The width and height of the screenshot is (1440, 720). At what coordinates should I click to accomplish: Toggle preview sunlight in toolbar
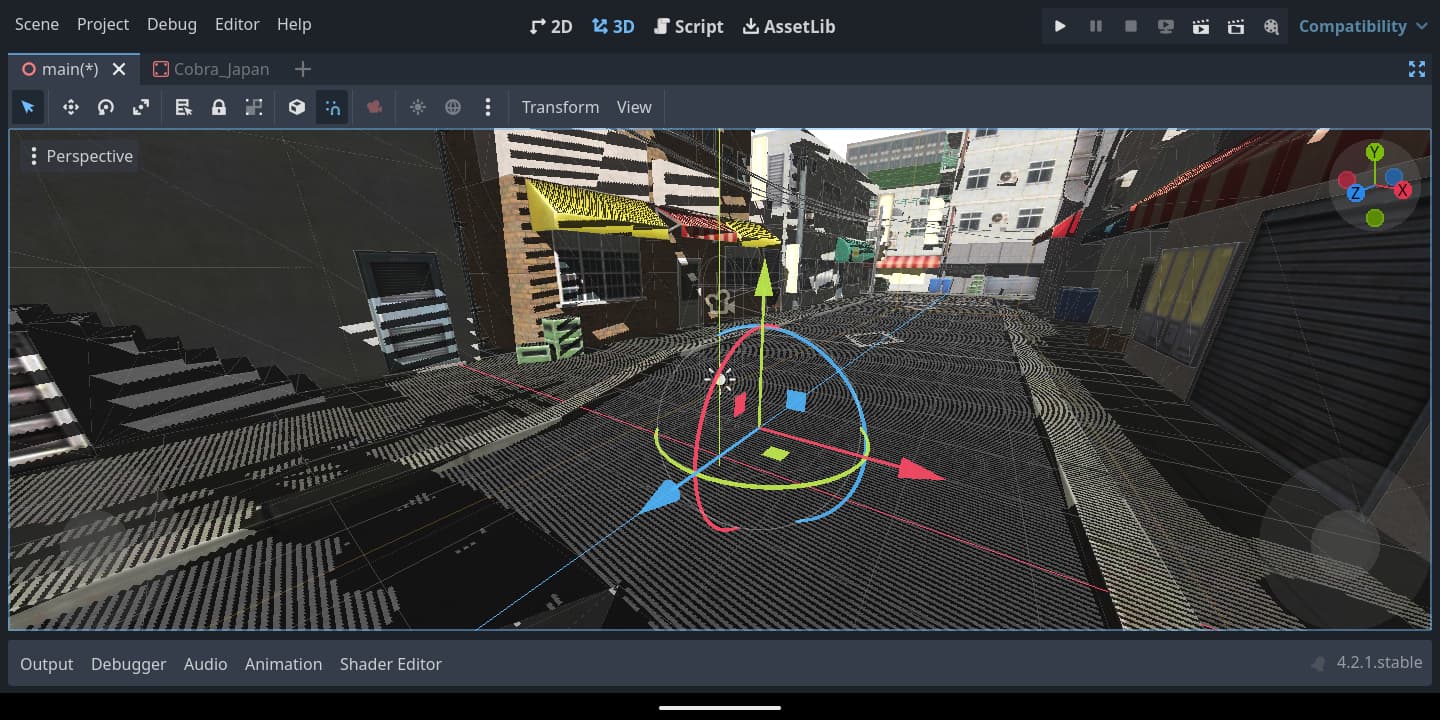(x=418, y=107)
